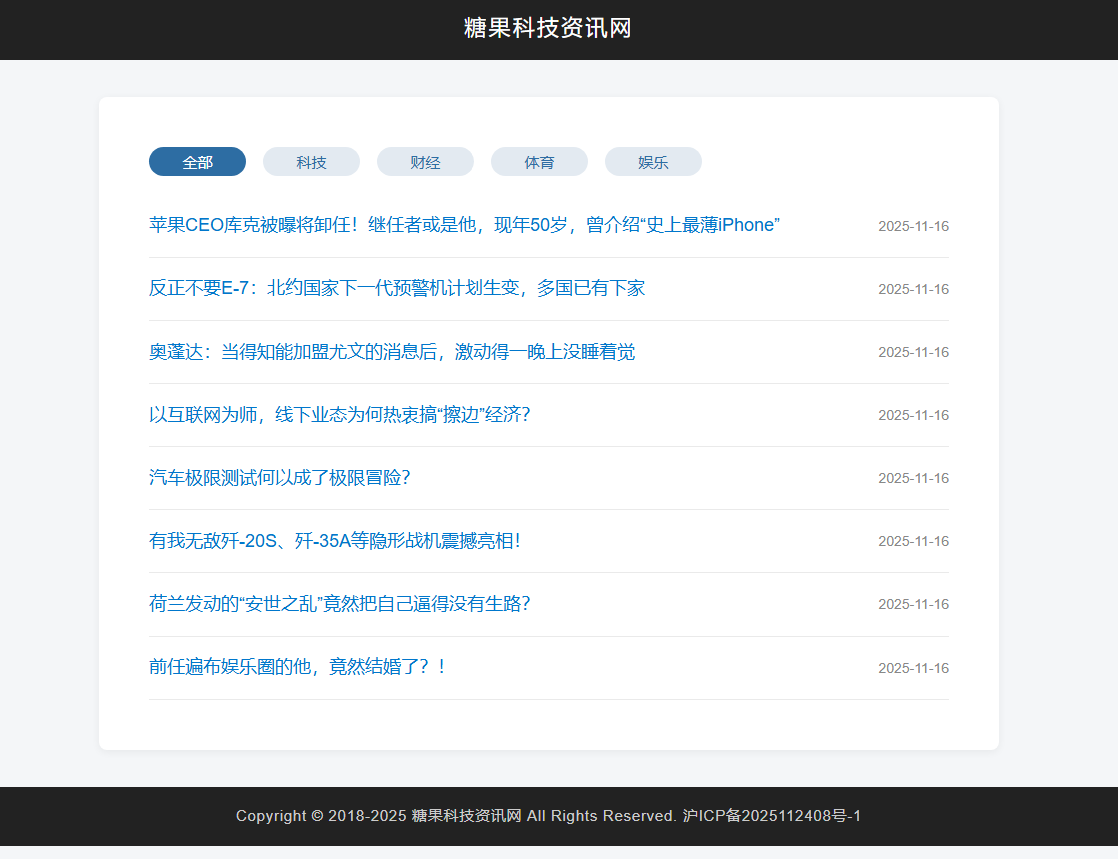
Task: Click the date of the last article
Action: click(x=913, y=667)
